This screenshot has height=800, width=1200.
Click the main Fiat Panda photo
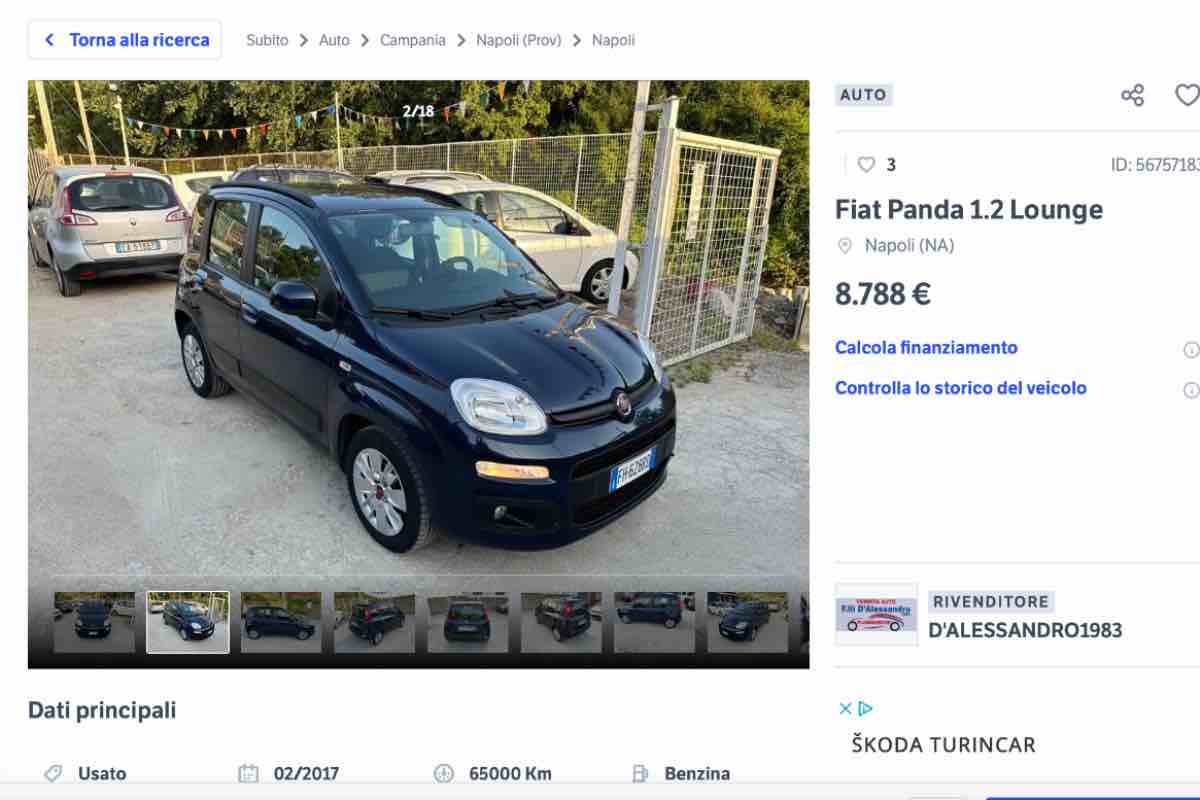pos(418,330)
